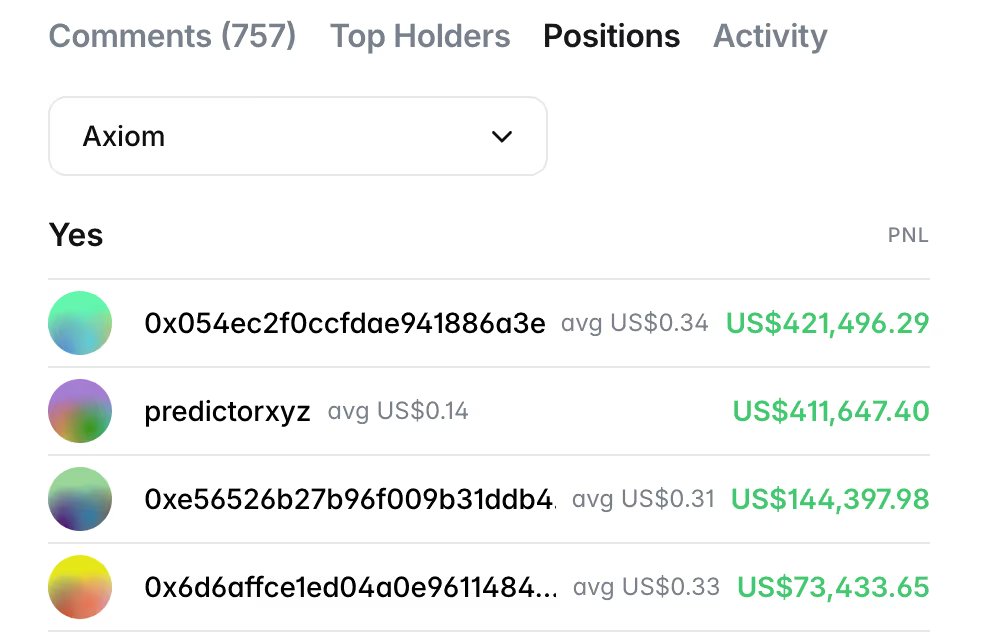Viewport: 996px width, 632px height.
Task: Click the US$73,433.65 PNL amount
Action: [x=833, y=586]
